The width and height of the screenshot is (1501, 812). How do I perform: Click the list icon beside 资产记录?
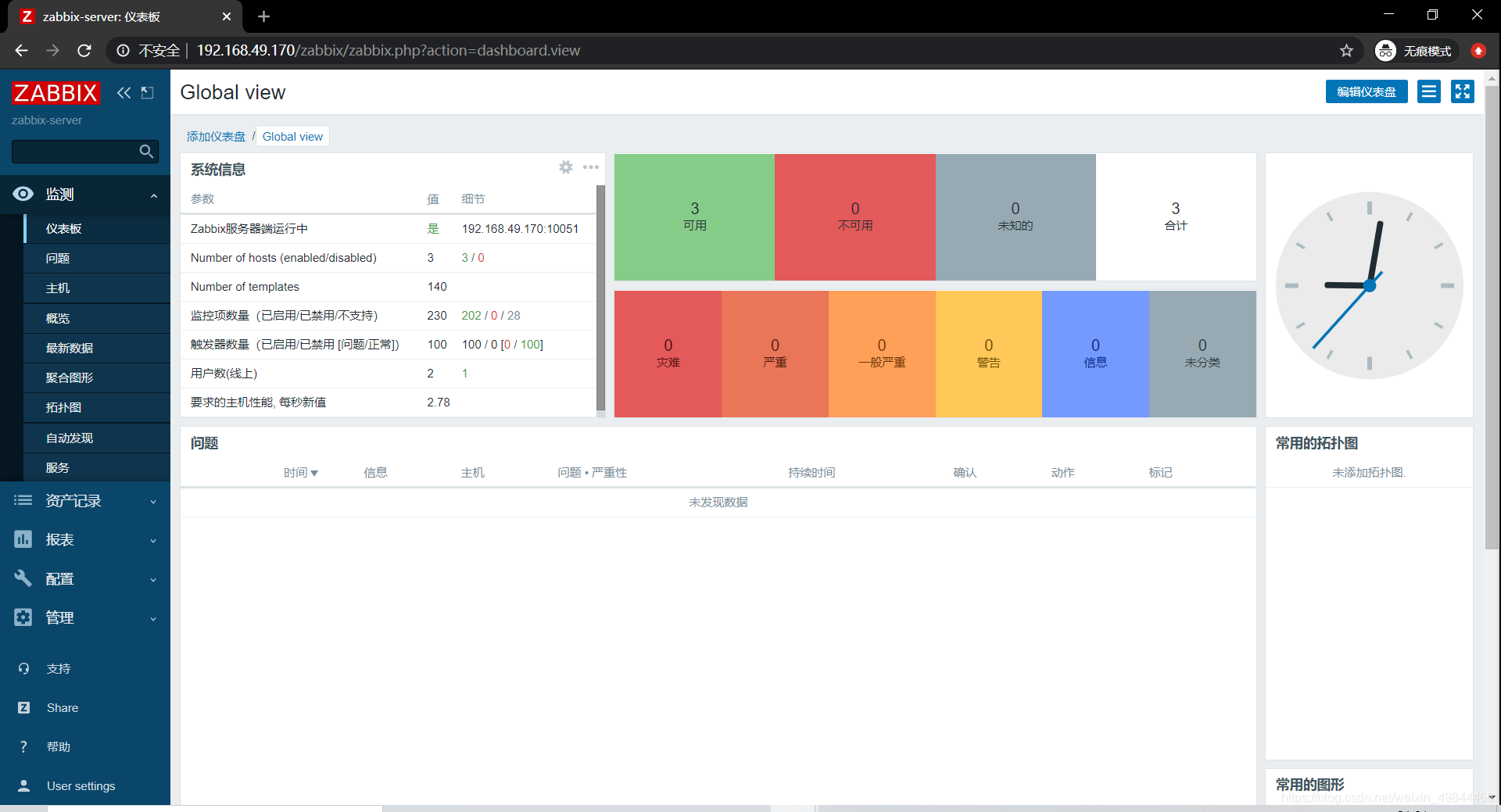point(23,500)
